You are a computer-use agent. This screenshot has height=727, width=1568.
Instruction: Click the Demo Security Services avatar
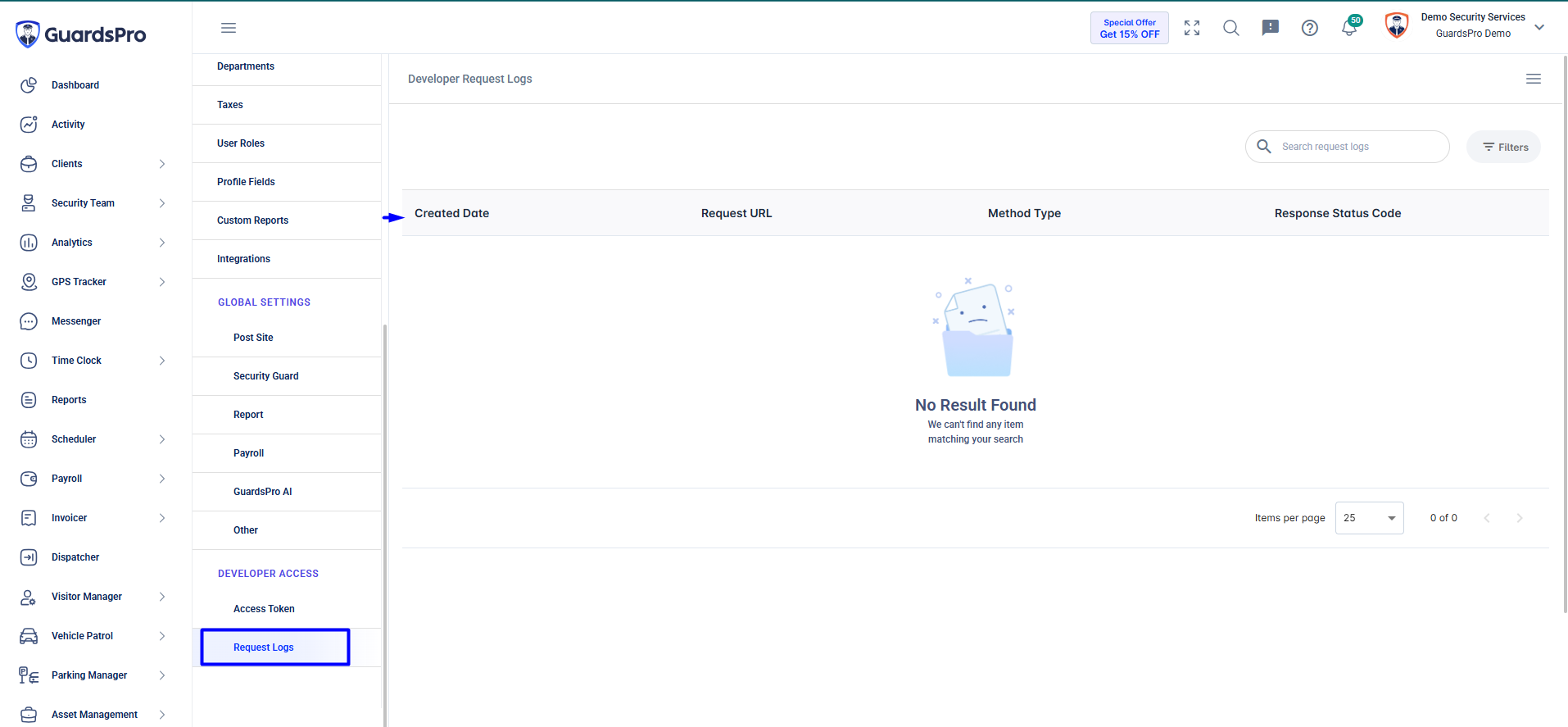tap(1397, 25)
